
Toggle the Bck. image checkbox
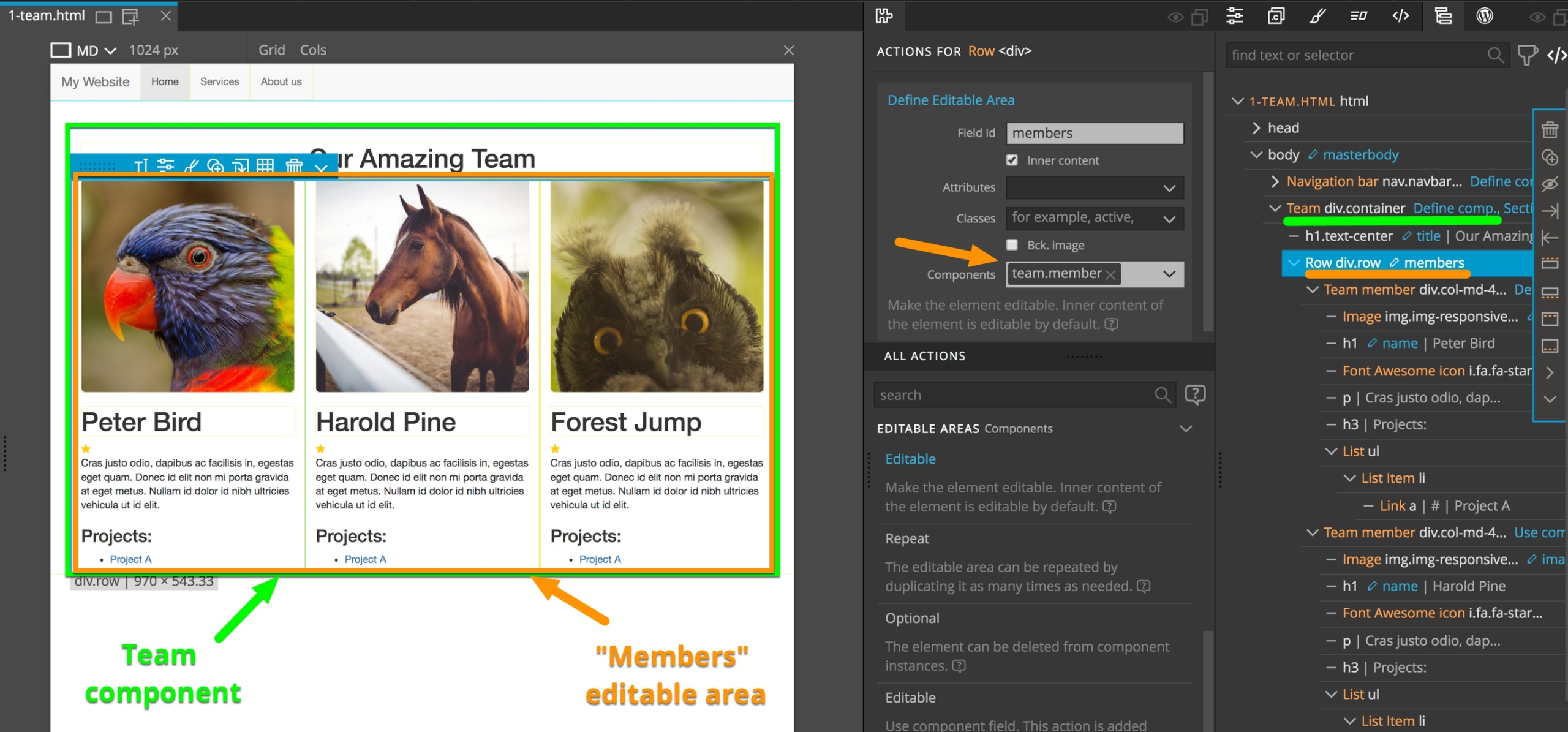(x=1012, y=245)
